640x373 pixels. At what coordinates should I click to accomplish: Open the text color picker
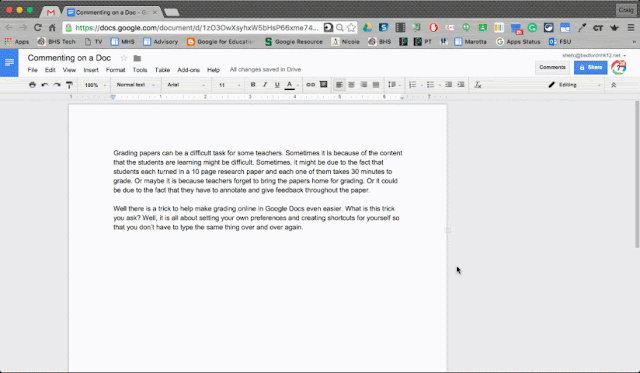pos(289,84)
